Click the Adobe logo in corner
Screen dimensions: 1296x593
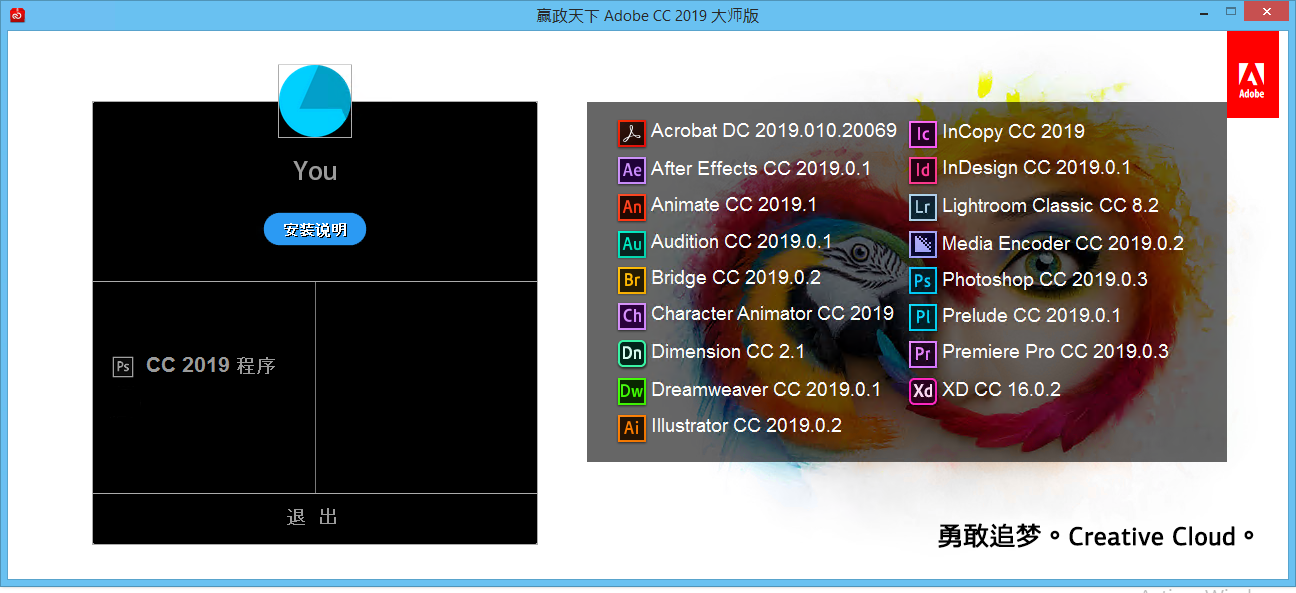pos(1252,75)
